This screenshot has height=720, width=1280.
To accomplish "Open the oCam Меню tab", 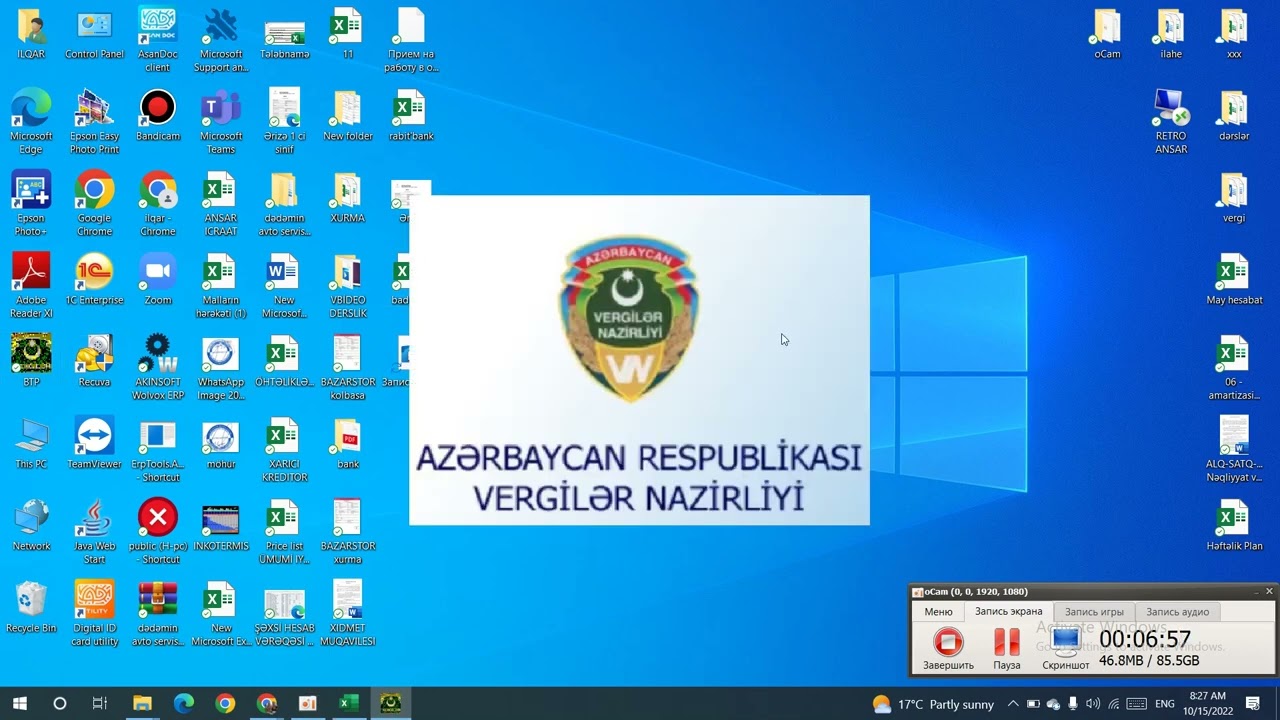I will [x=938, y=612].
